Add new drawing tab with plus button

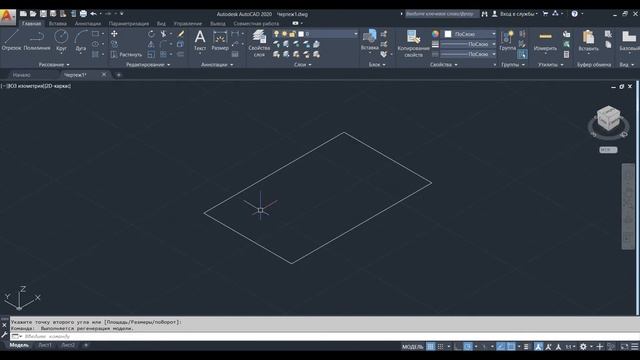(x=119, y=75)
